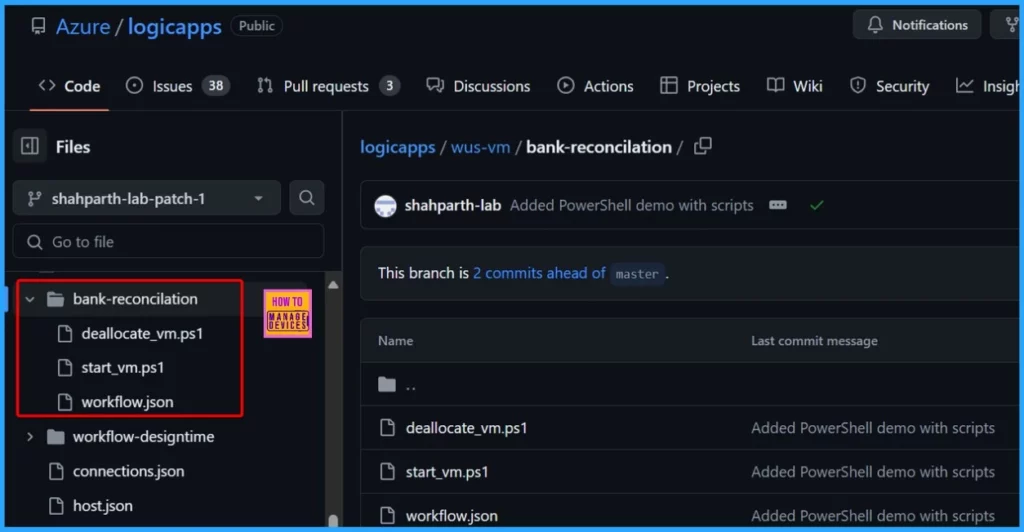1024x532 pixels.
Task: Click the repository icon left of Azure
Action: [x=39, y=25]
